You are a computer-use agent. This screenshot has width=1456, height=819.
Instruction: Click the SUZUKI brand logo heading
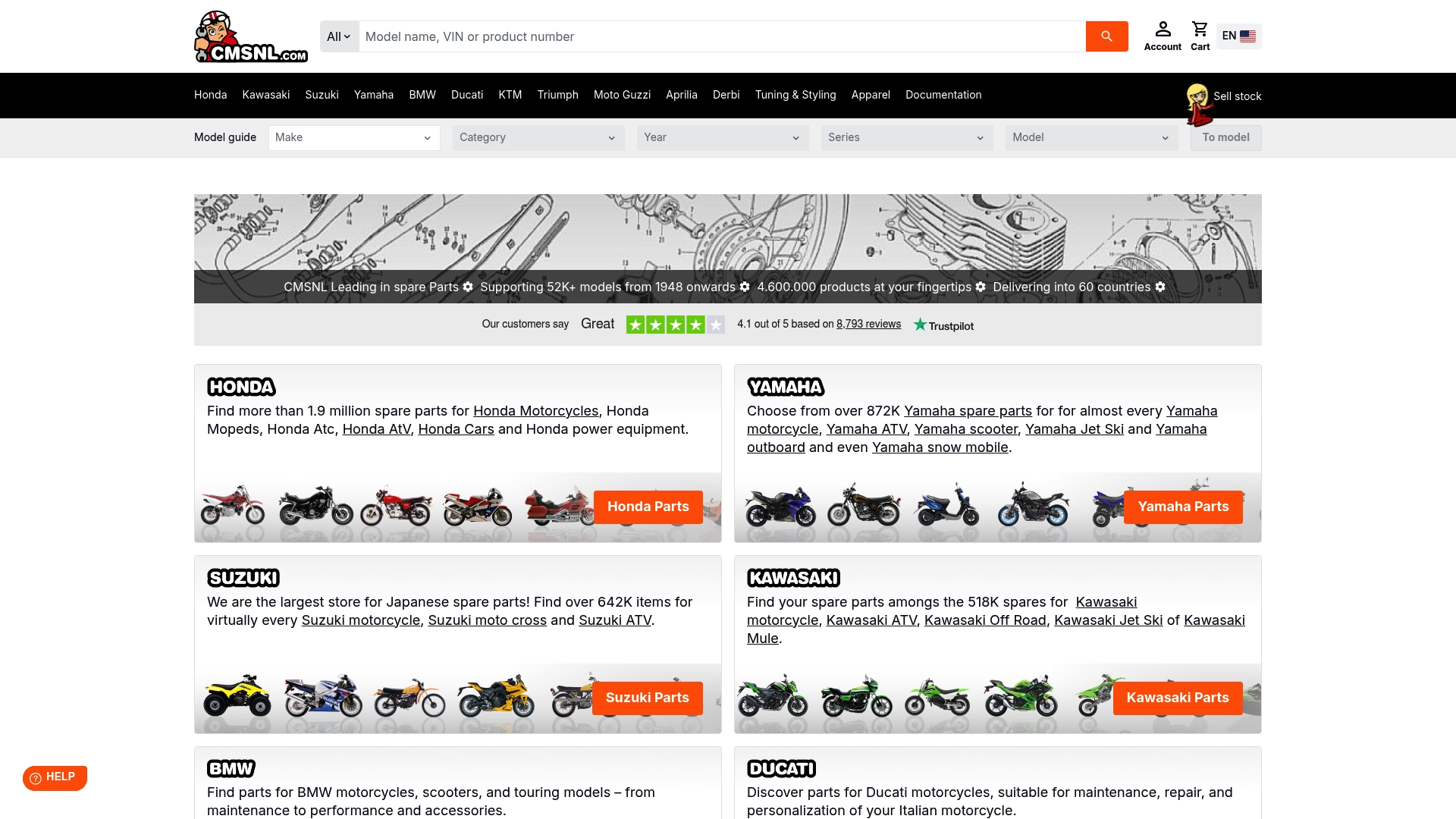pos(243,578)
